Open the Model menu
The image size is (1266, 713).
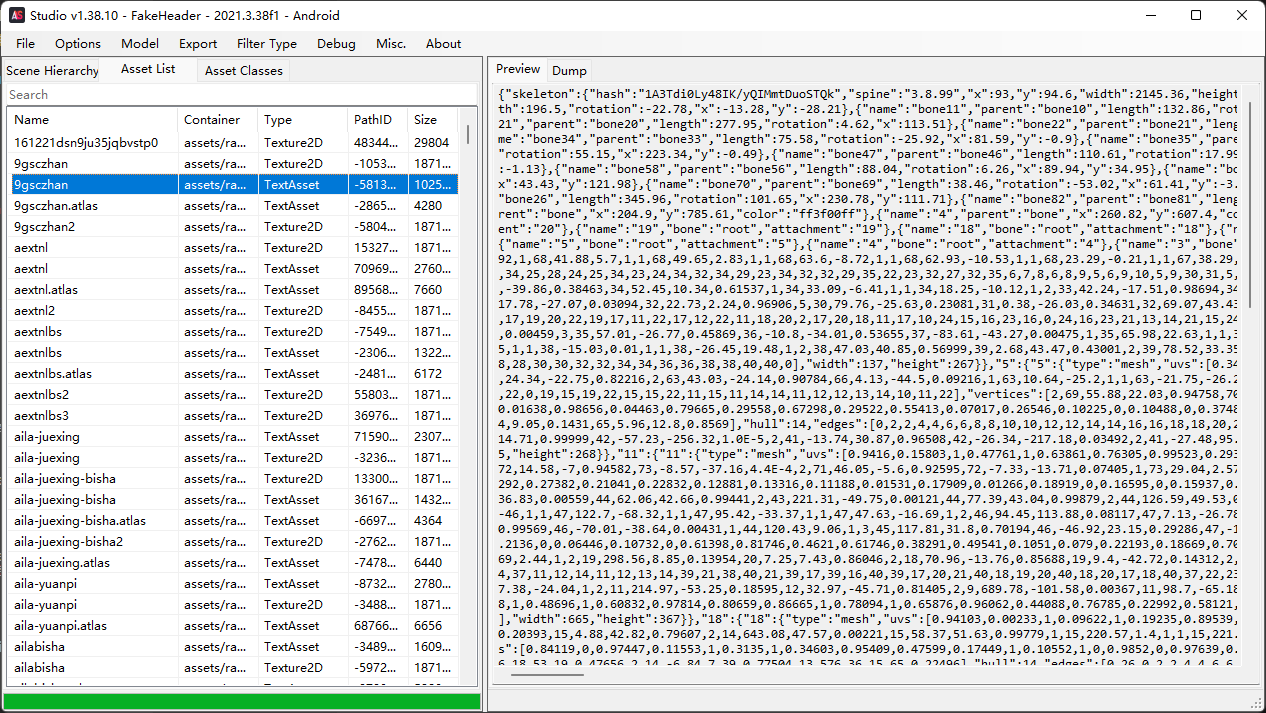coord(140,43)
